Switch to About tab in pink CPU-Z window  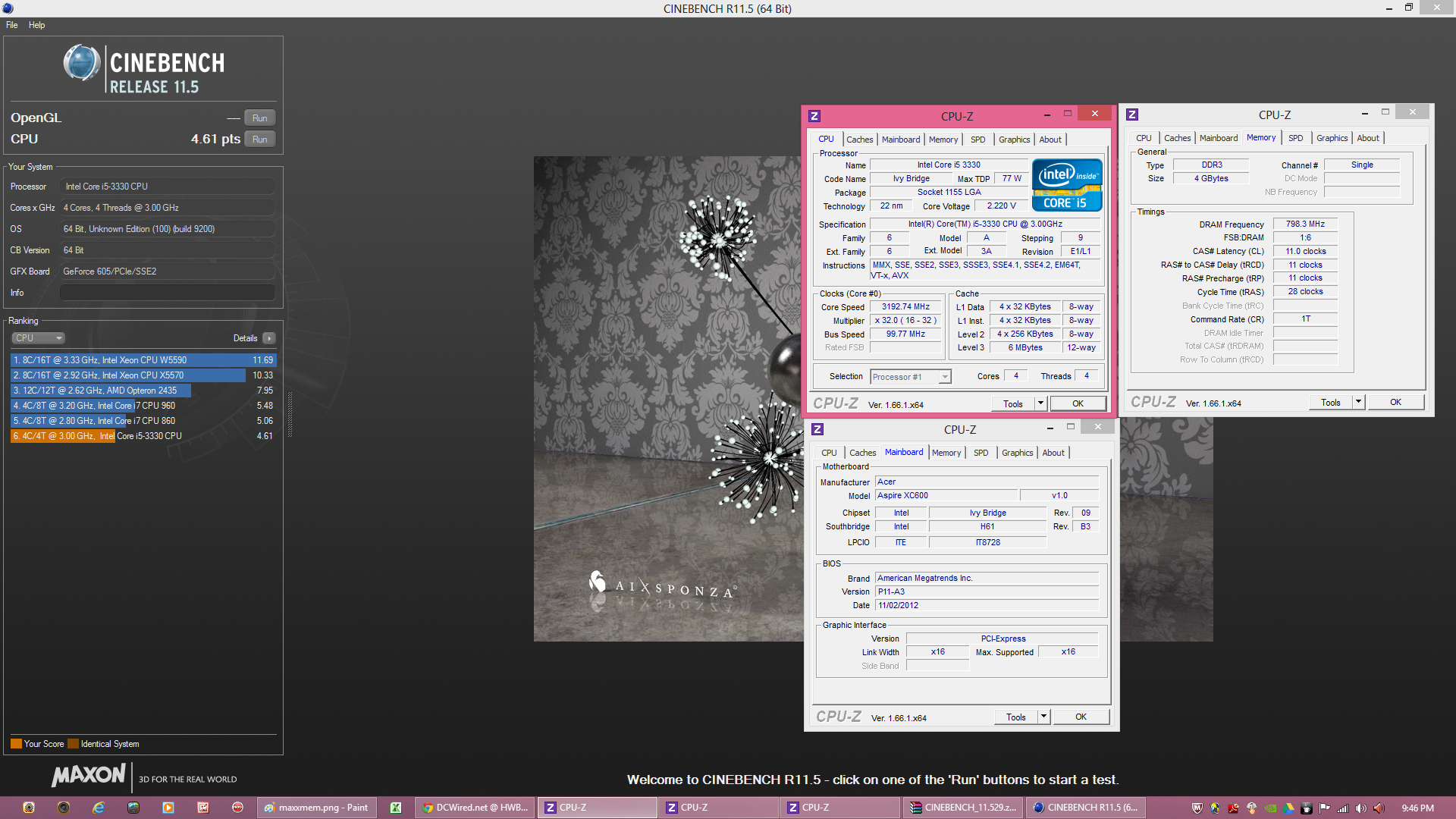(1050, 140)
